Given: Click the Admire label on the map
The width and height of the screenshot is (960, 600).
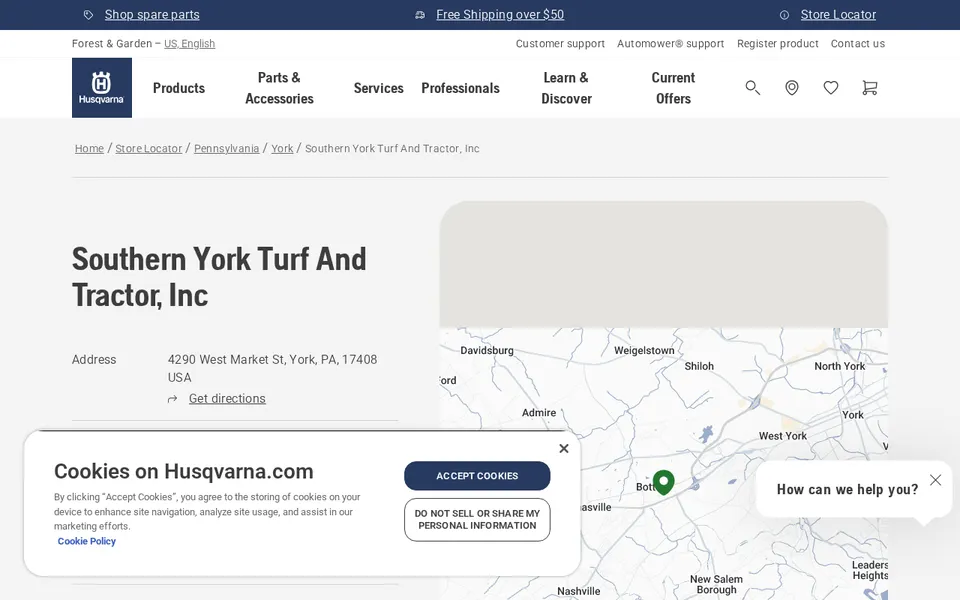Looking at the screenshot, I should 539,413.
